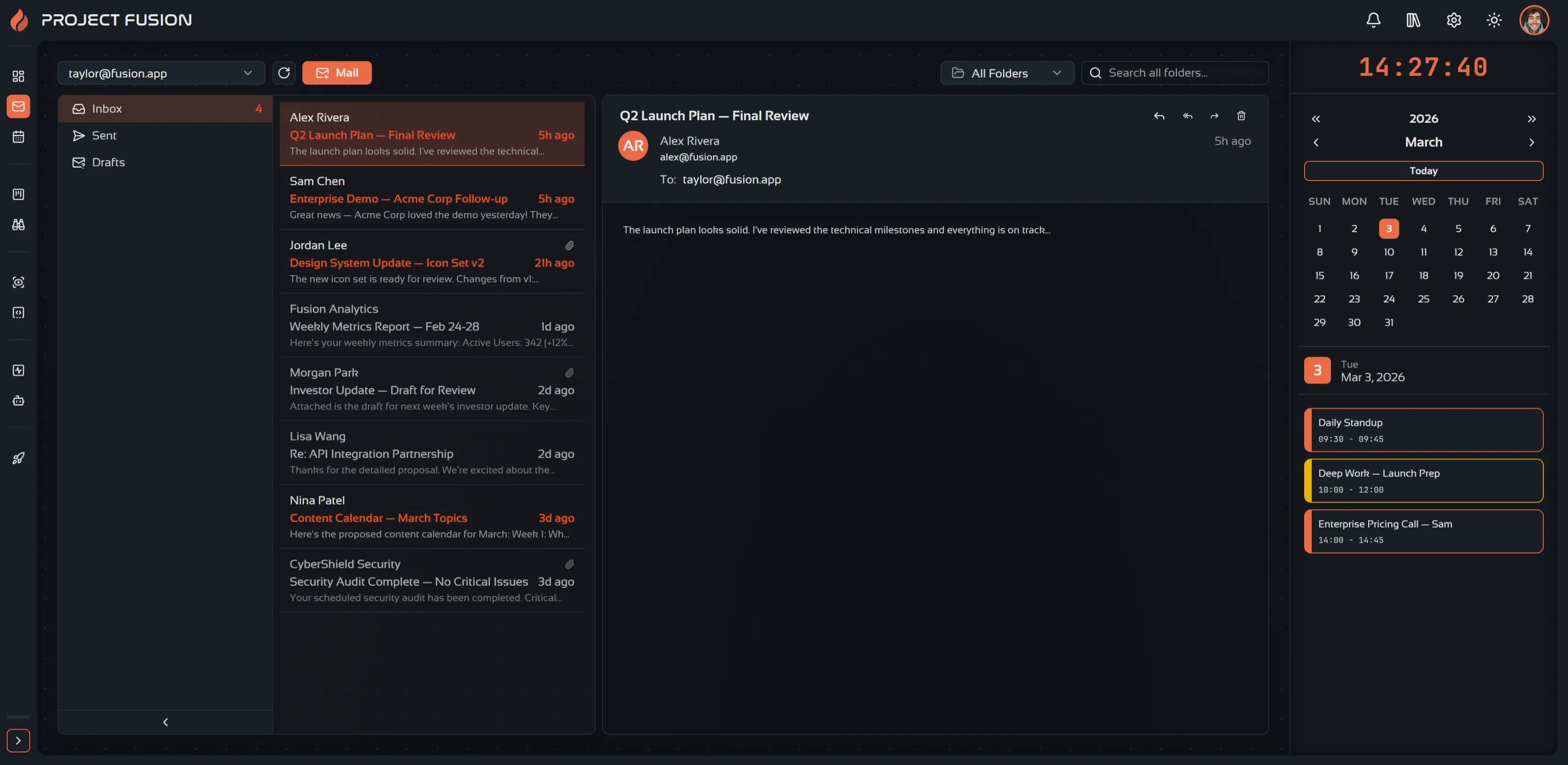Open the settings gear in header
Image resolution: width=1568 pixels, height=765 pixels.
coord(1454,20)
